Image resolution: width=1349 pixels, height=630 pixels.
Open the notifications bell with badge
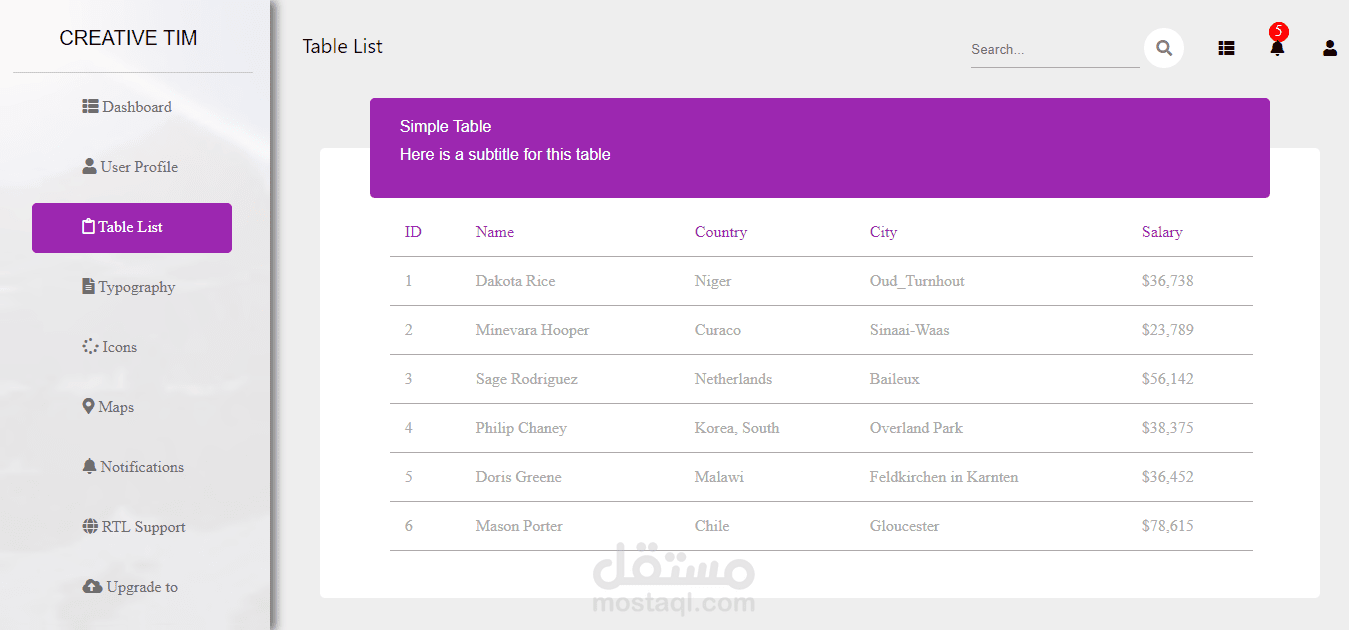point(1277,47)
